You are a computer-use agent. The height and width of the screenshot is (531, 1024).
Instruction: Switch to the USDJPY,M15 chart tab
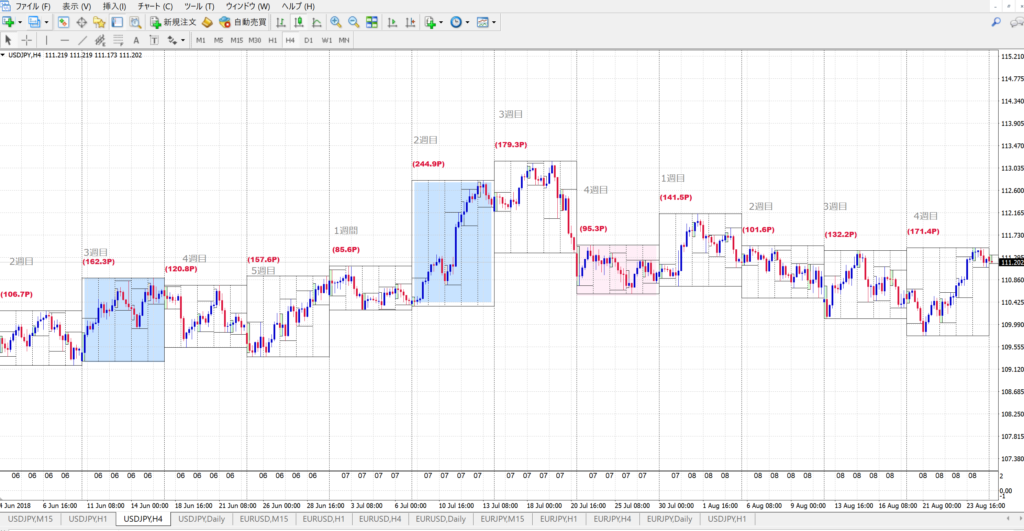[30, 519]
